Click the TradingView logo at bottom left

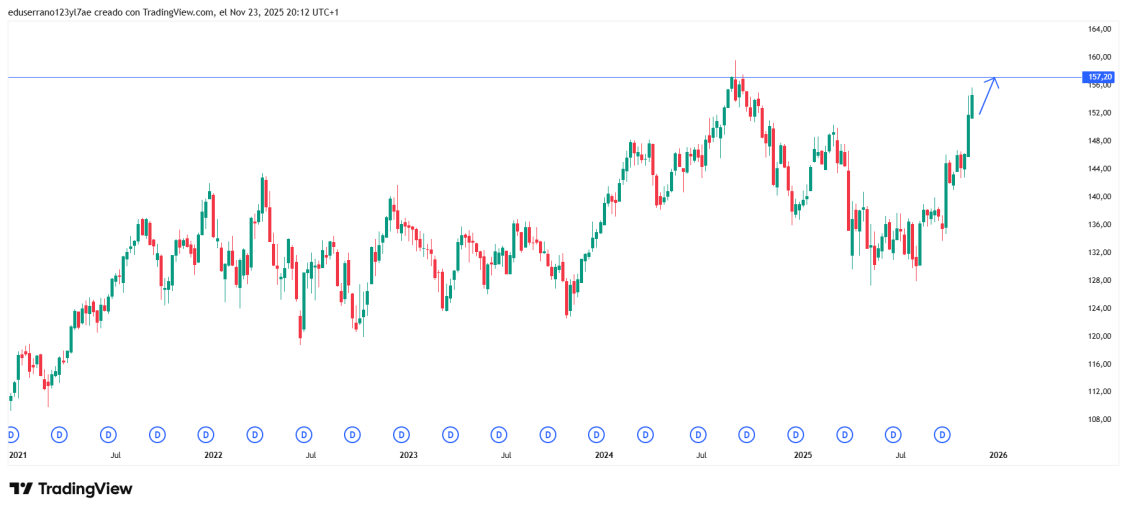coord(71,489)
